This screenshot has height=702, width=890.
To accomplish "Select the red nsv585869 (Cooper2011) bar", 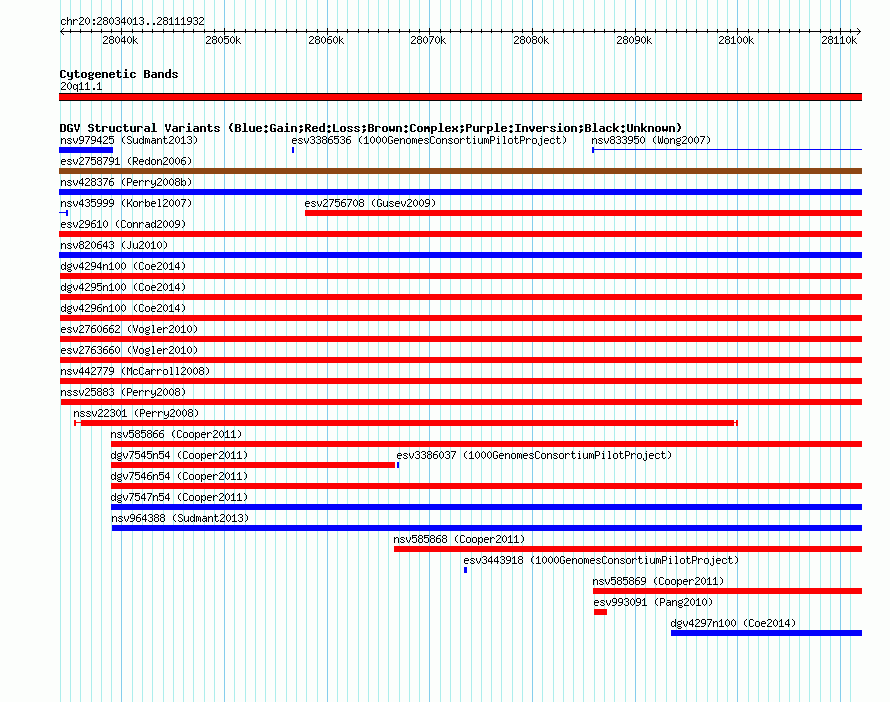I will pos(728,591).
